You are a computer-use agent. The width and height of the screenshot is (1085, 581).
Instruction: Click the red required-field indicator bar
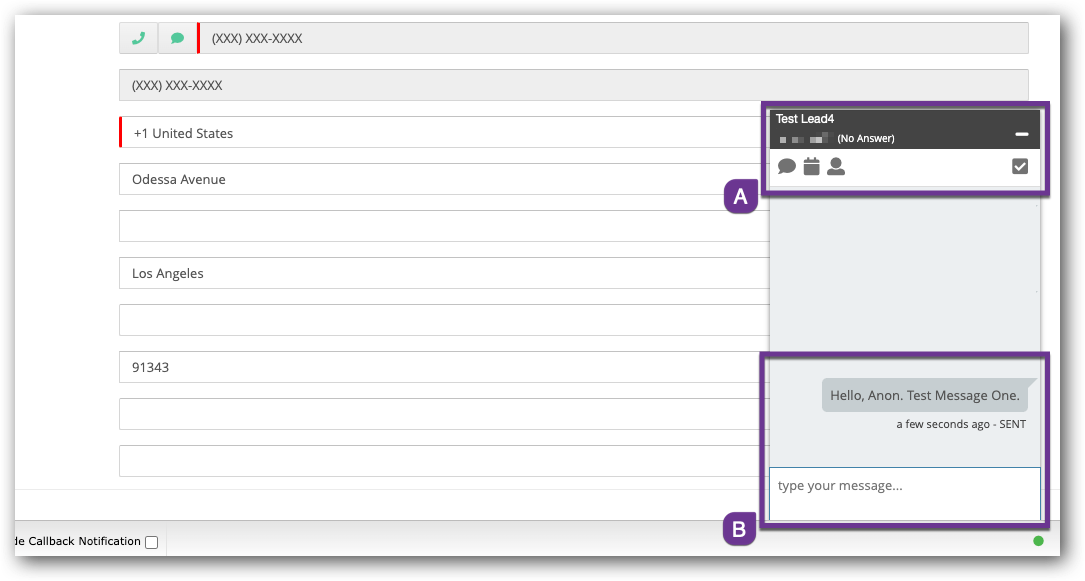tap(198, 37)
